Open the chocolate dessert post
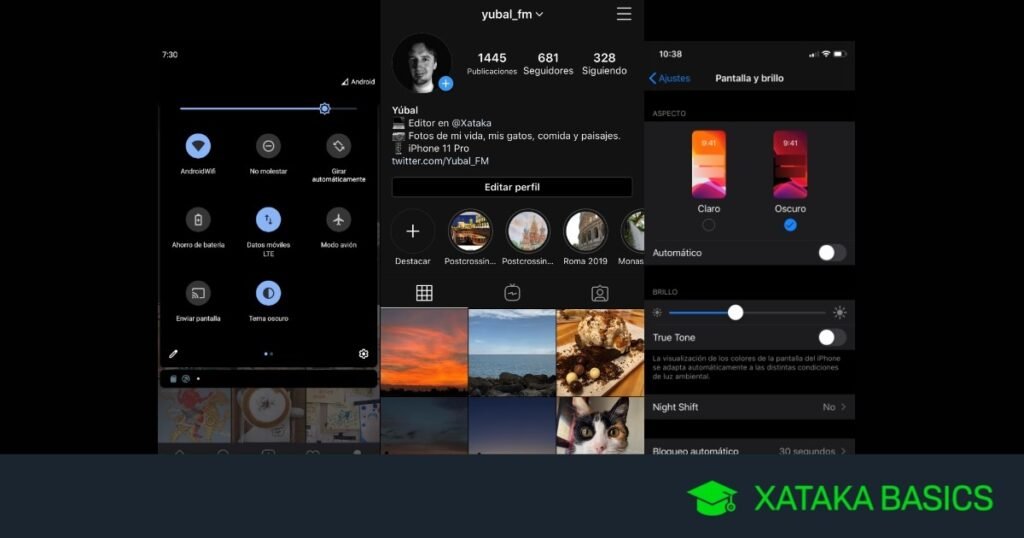 click(x=600, y=353)
